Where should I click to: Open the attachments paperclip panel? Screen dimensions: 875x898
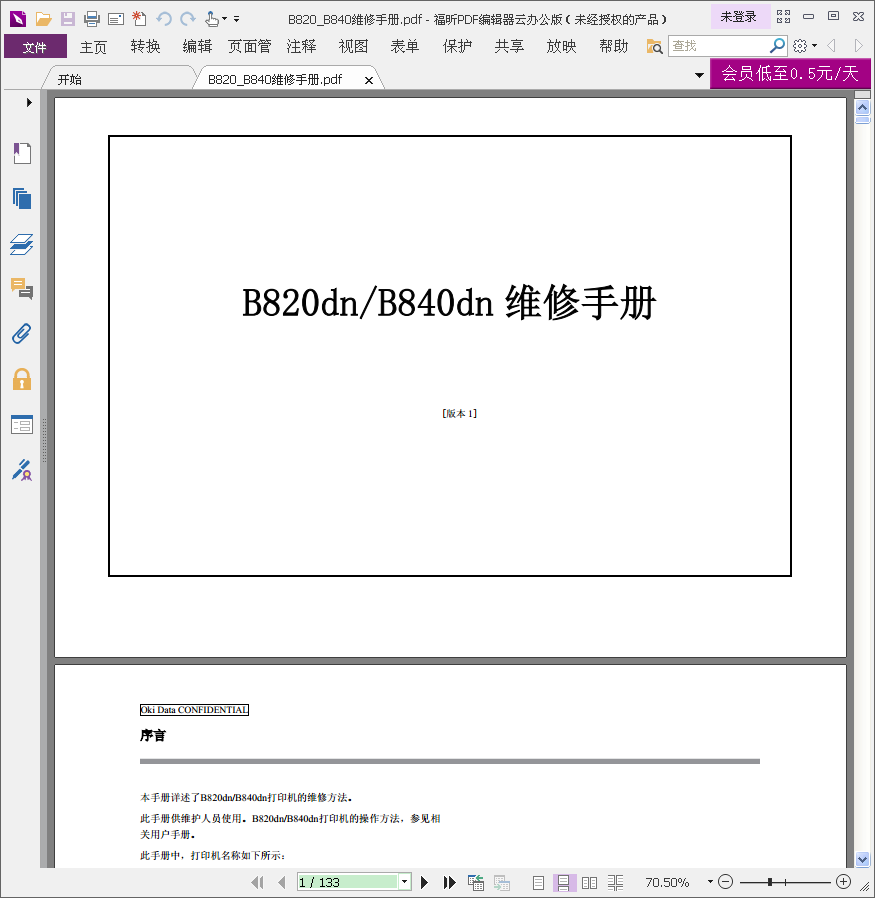pyautogui.click(x=22, y=334)
